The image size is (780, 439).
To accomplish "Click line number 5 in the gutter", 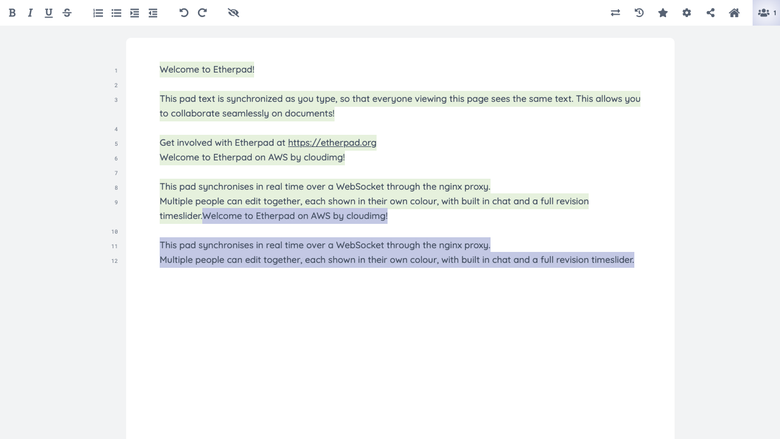I will [116, 144].
